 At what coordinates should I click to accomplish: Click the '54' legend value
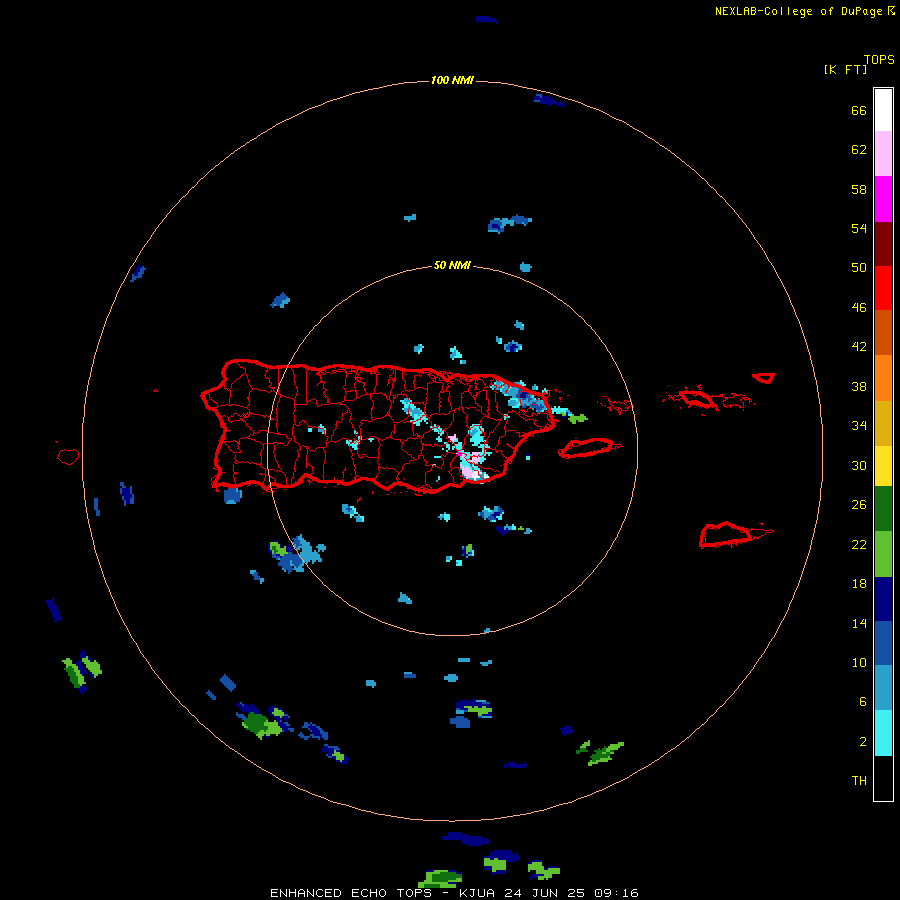click(x=859, y=228)
